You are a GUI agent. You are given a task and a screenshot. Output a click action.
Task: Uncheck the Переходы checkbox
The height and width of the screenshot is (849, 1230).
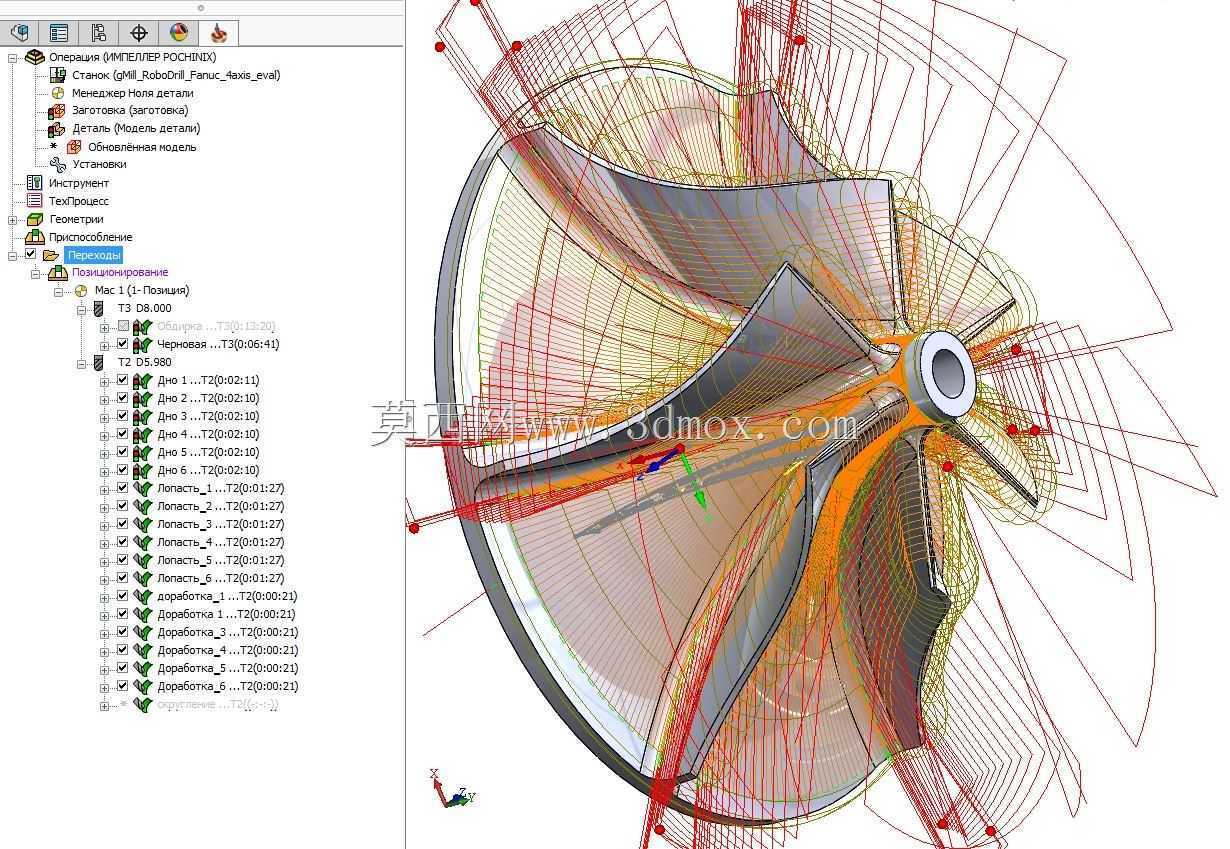tap(30, 255)
